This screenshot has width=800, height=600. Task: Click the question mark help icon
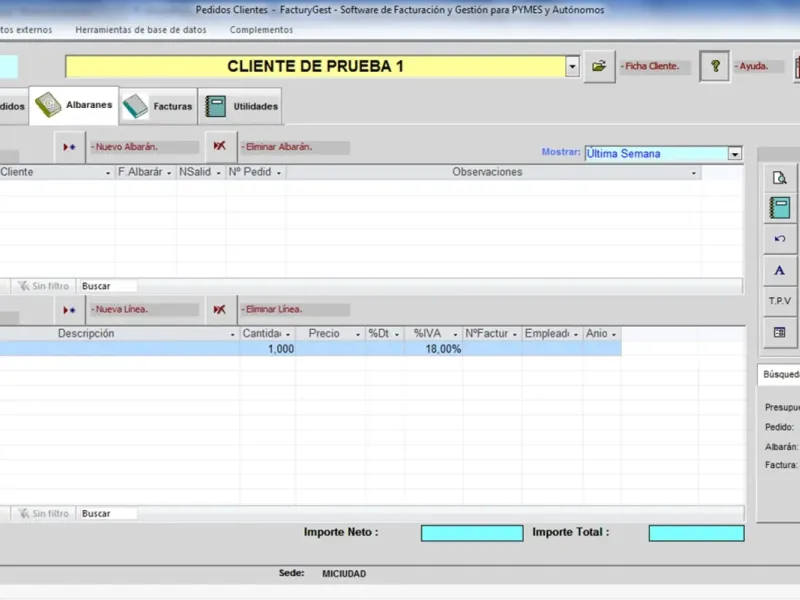[714, 66]
